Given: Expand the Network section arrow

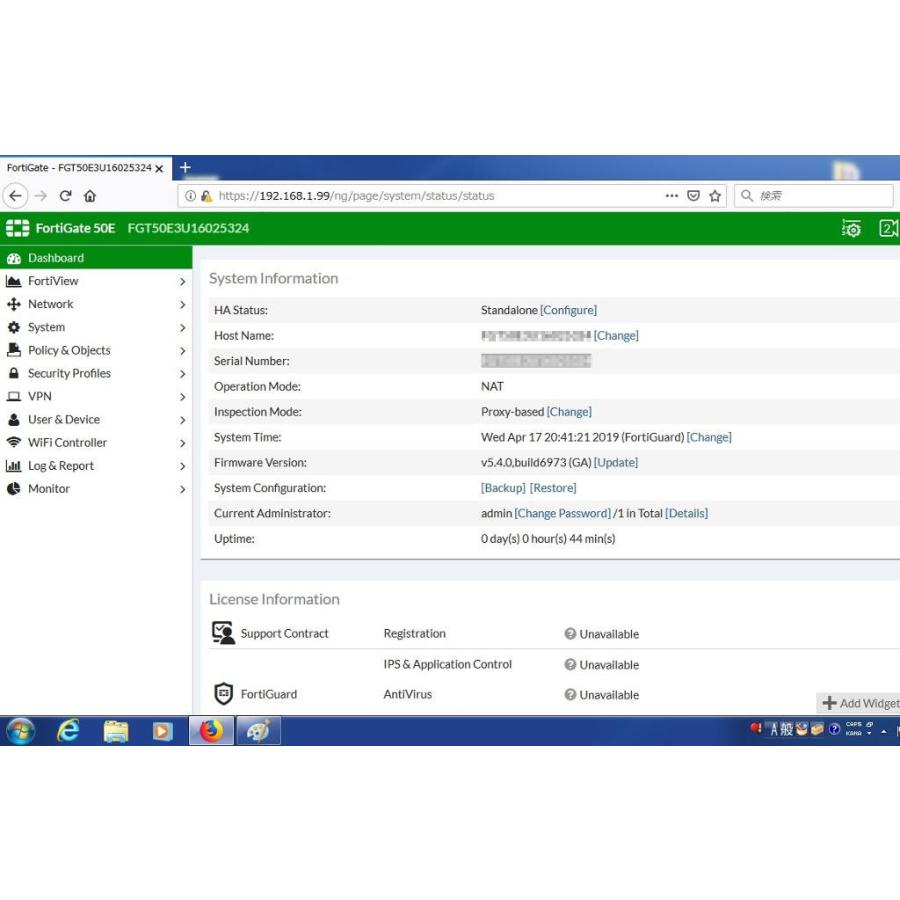Looking at the screenshot, I should click(x=182, y=305).
